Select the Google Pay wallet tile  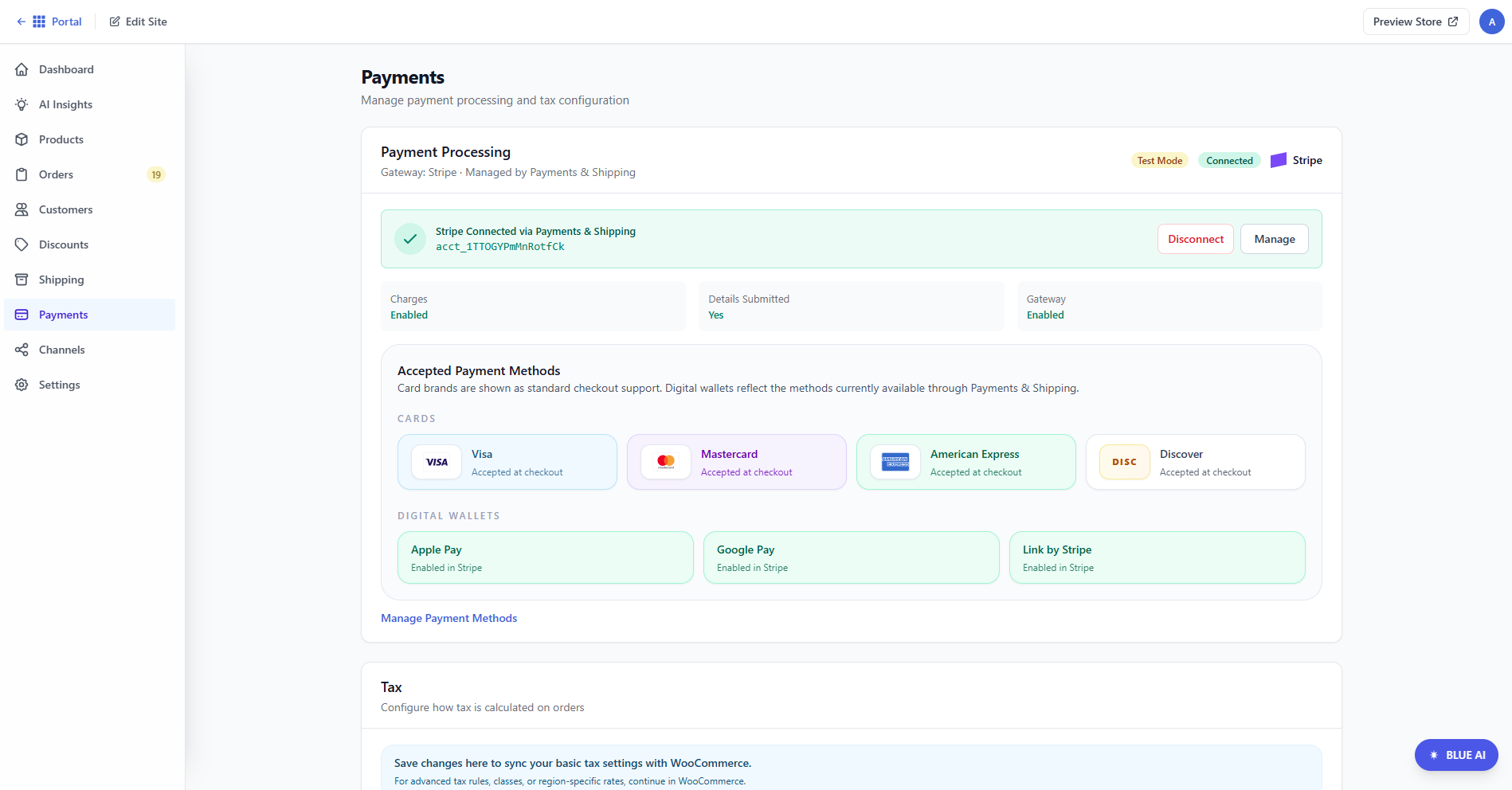[x=852, y=557]
